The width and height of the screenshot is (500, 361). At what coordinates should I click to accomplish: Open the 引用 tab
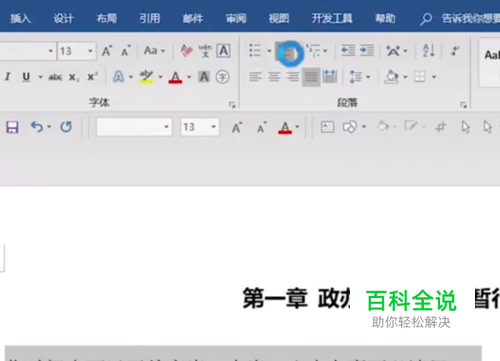tap(150, 18)
